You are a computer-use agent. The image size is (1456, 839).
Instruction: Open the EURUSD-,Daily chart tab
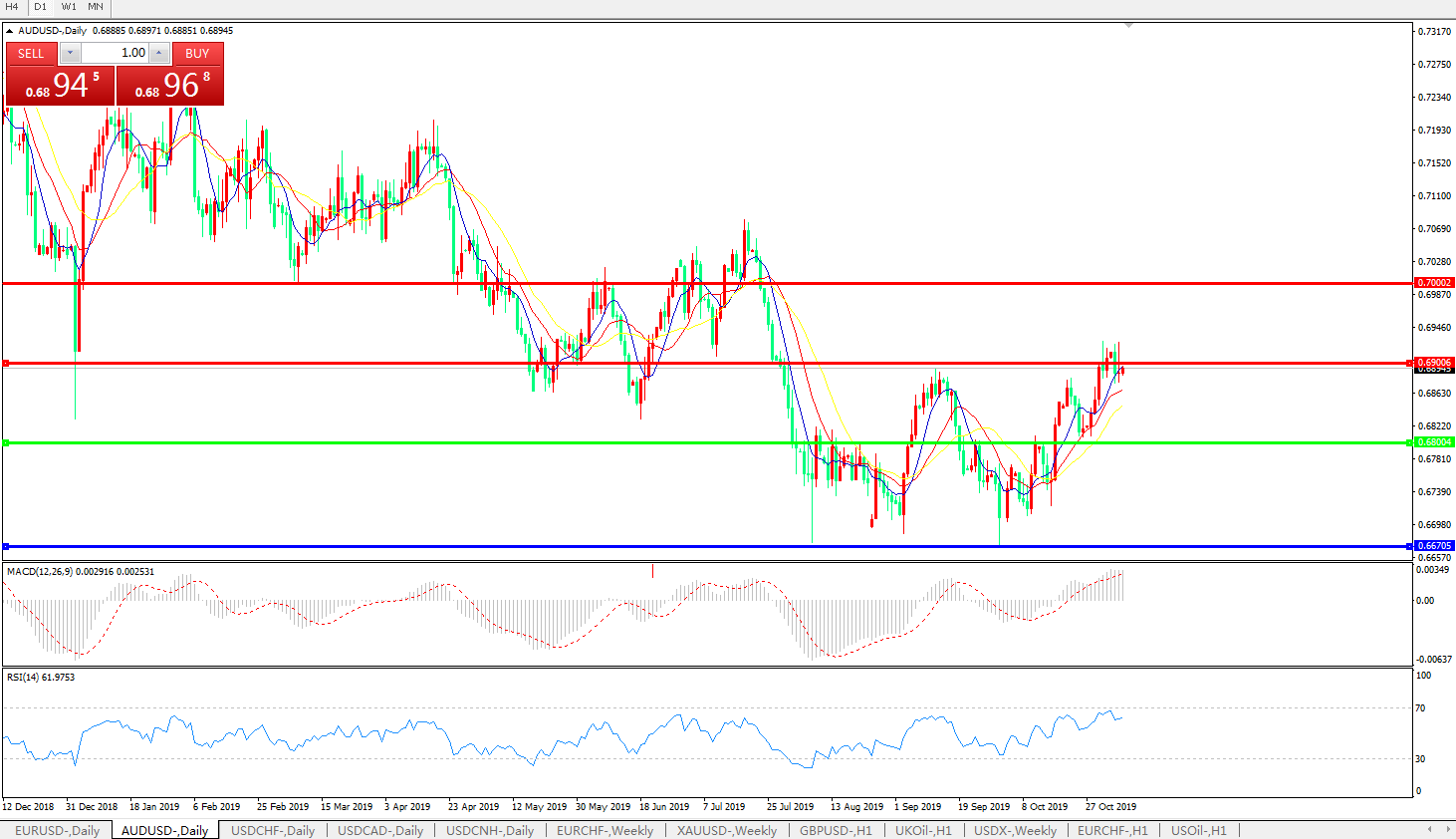[57, 830]
